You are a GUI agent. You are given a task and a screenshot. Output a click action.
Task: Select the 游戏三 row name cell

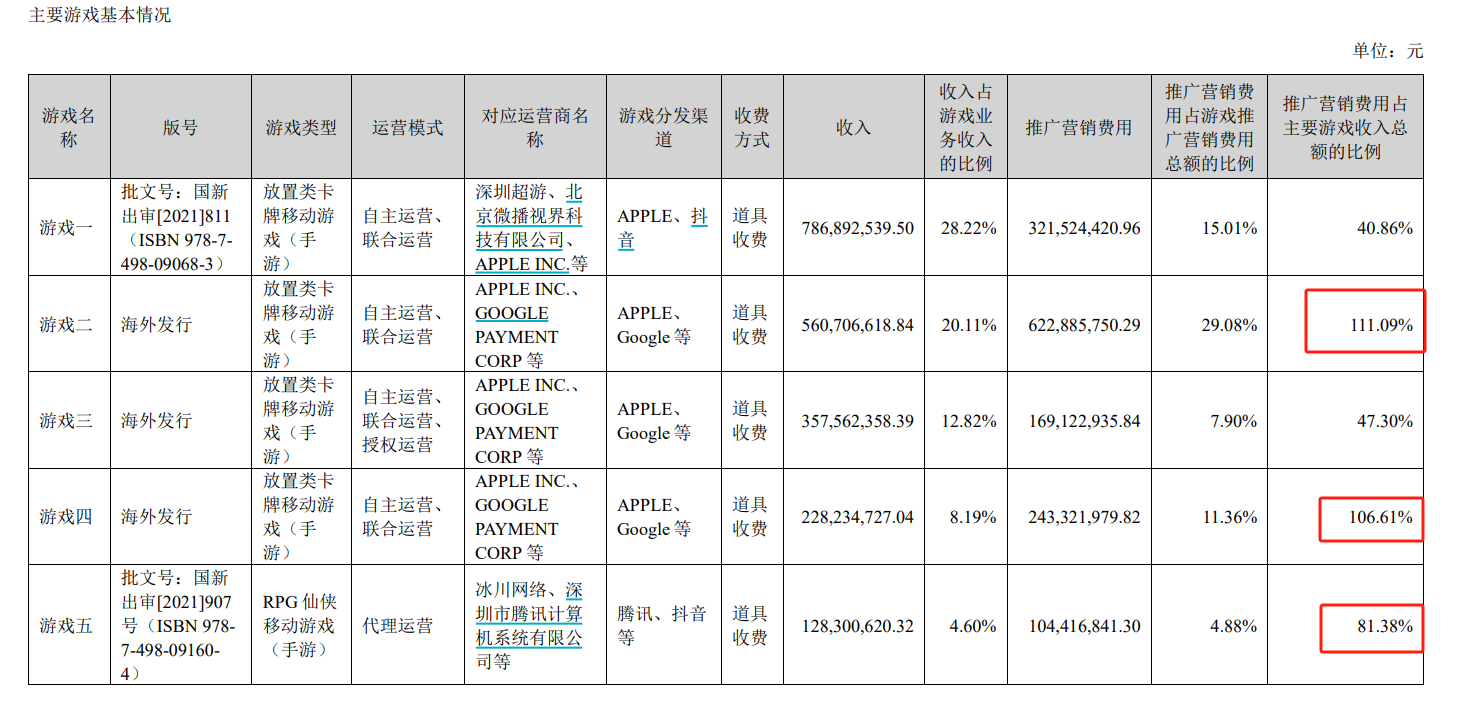(x=66, y=421)
